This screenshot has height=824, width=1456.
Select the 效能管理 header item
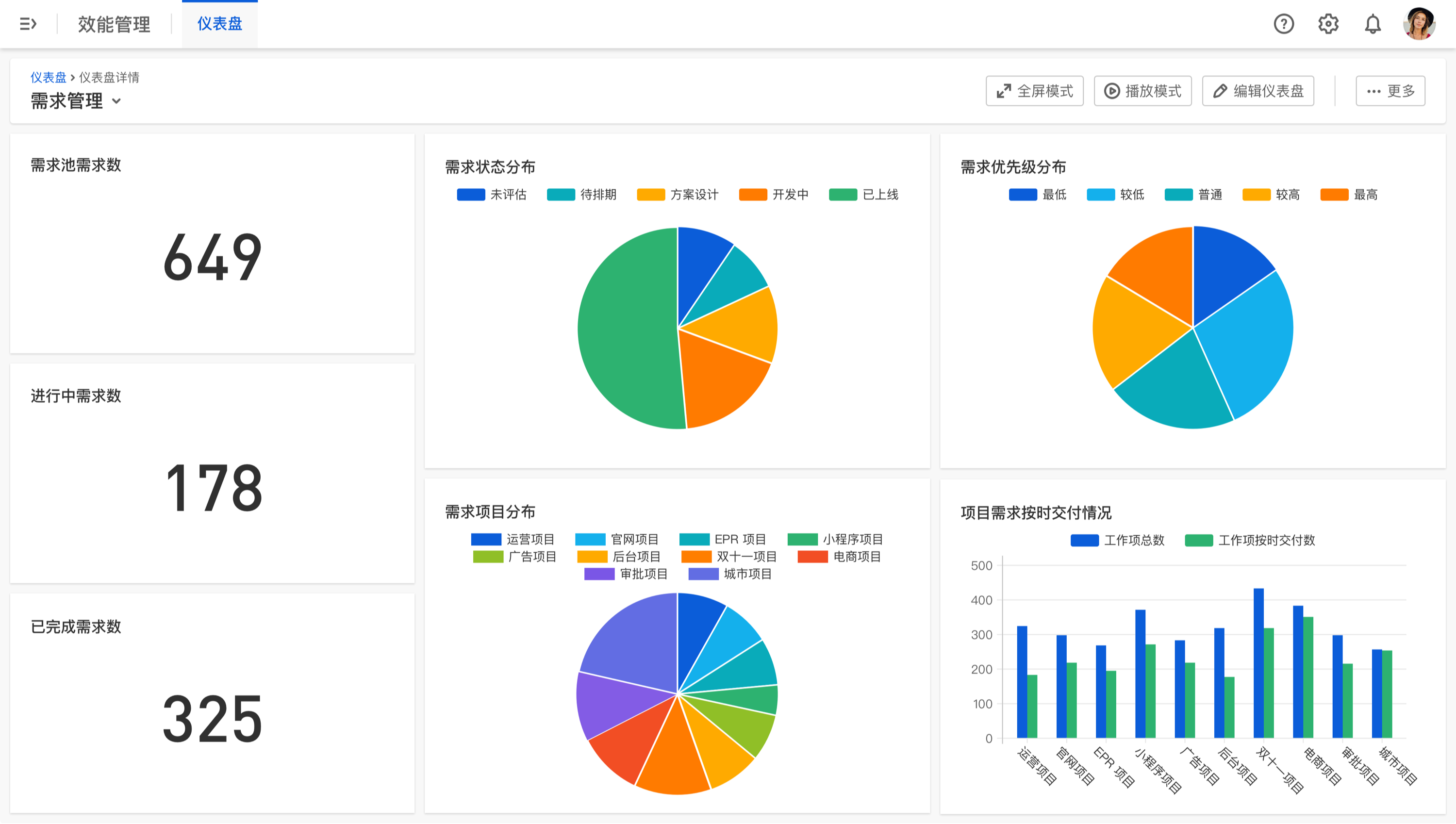(x=115, y=24)
